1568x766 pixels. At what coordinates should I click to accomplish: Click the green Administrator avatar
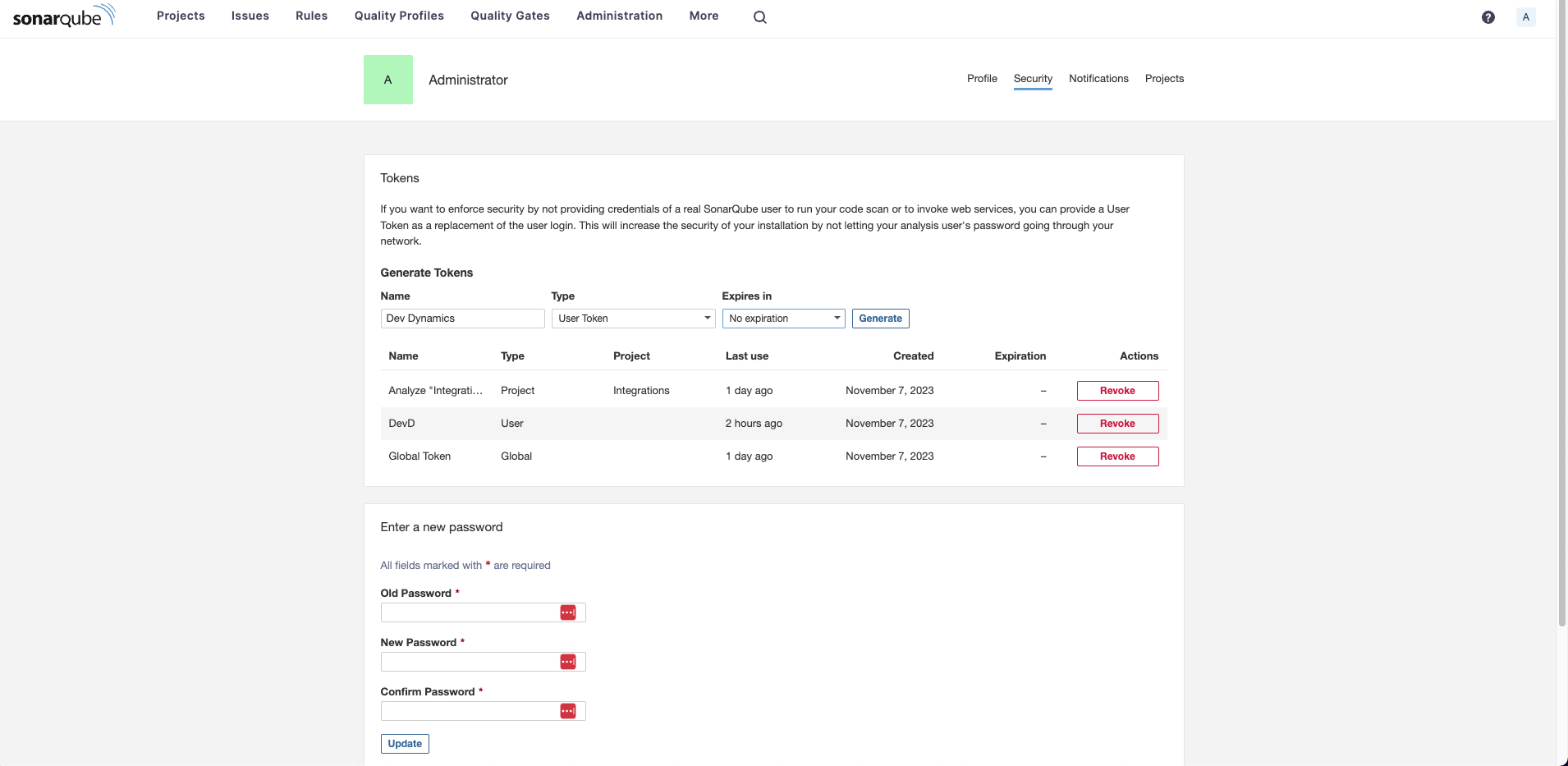pyautogui.click(x=387, y=80)
